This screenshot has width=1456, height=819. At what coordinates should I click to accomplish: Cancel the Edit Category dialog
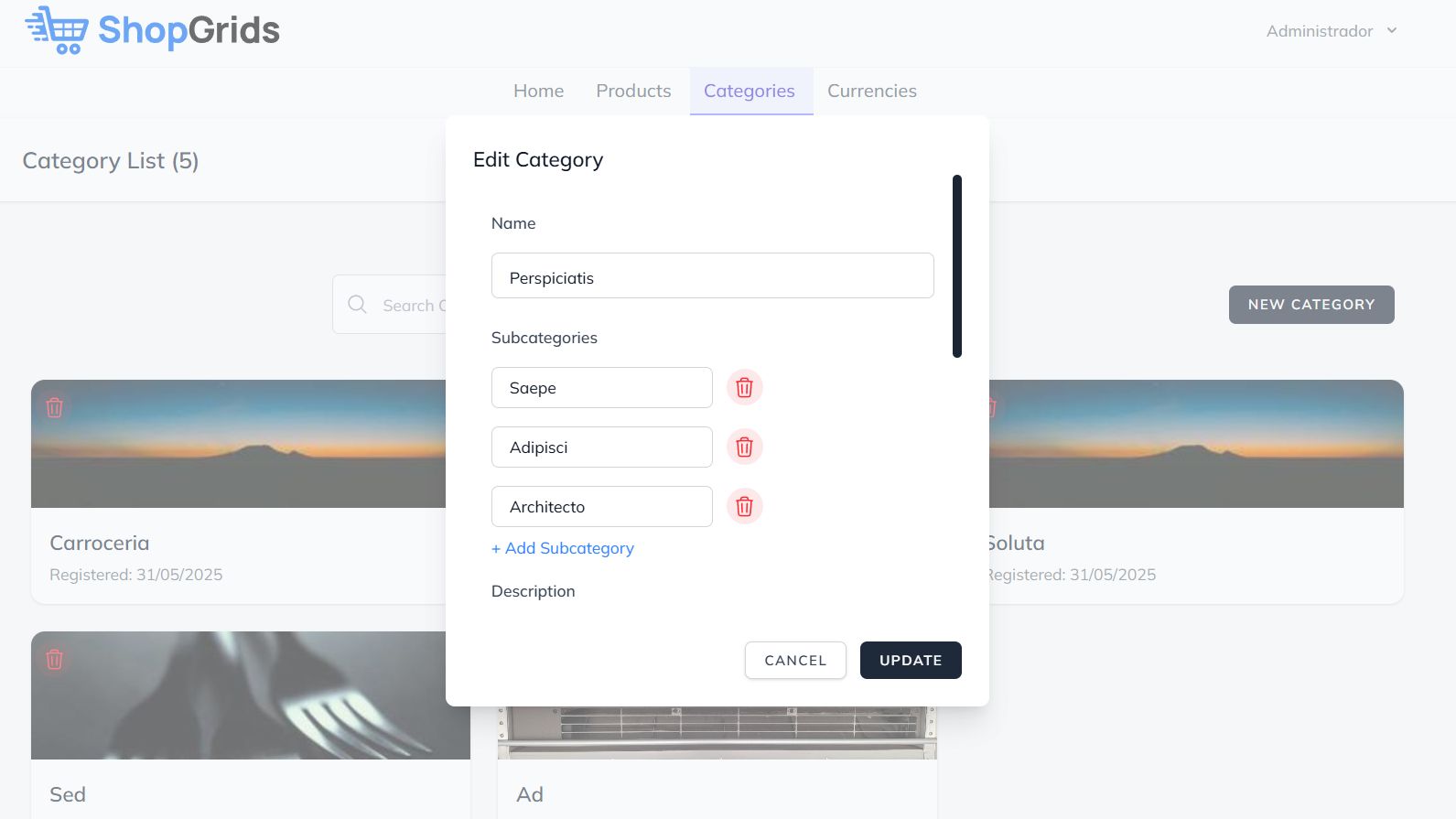[795, 660]
